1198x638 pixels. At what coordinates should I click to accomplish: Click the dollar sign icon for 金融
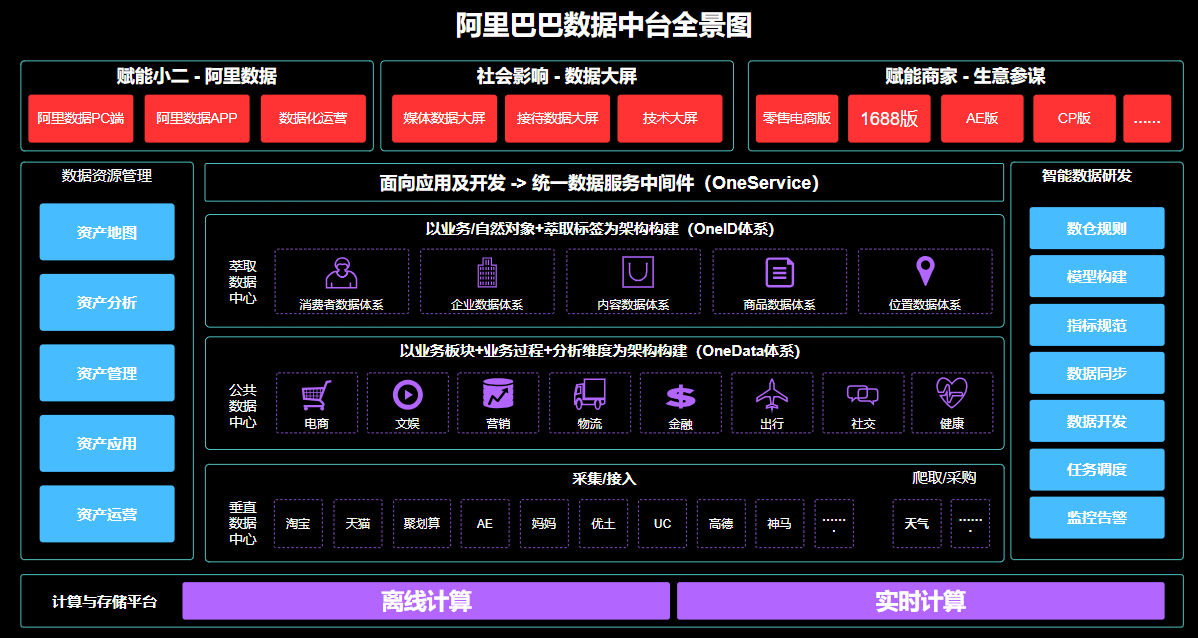[x=681, y=397]
